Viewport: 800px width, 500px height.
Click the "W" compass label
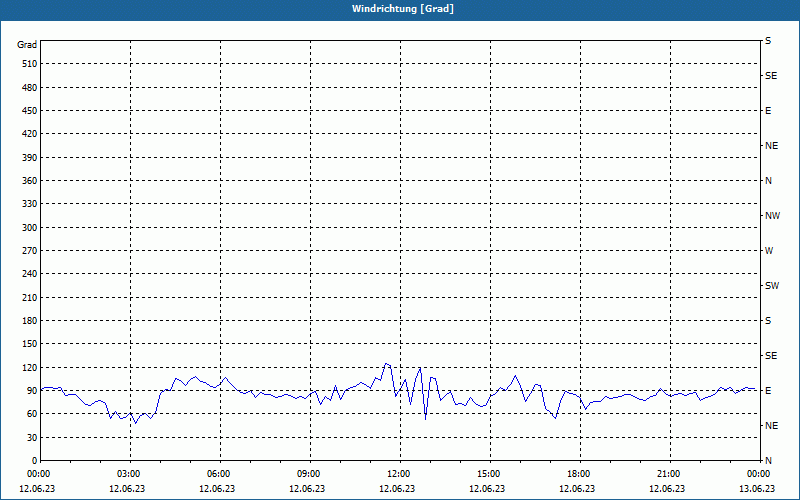(x=769, y=251)
